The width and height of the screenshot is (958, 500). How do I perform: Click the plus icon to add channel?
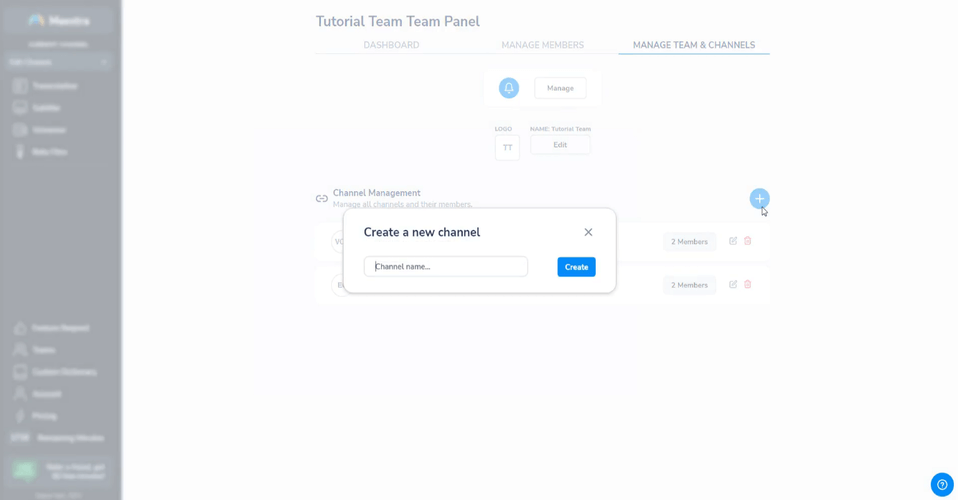[759, 199]
